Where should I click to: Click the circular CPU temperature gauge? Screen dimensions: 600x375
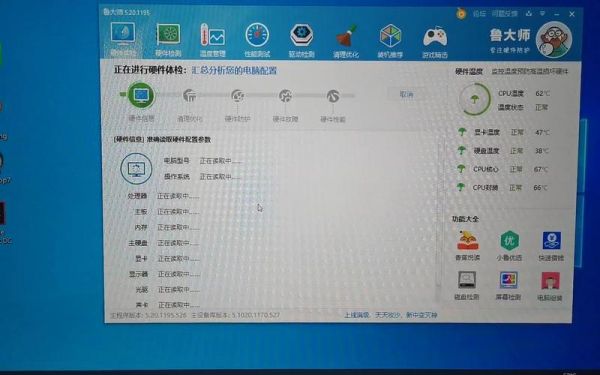474,99
